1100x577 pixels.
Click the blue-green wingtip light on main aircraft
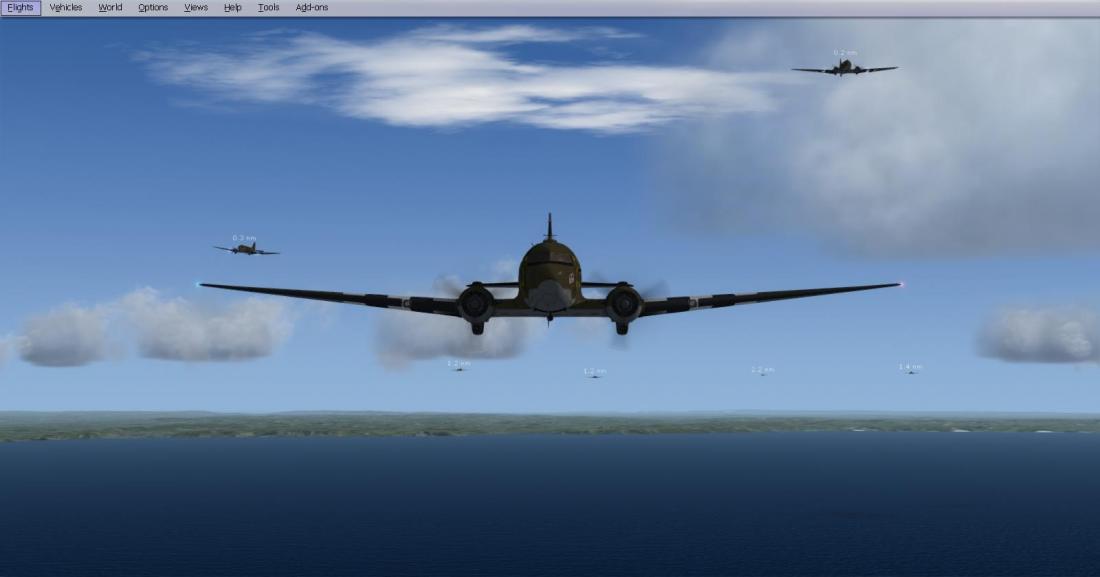[197, 284]
